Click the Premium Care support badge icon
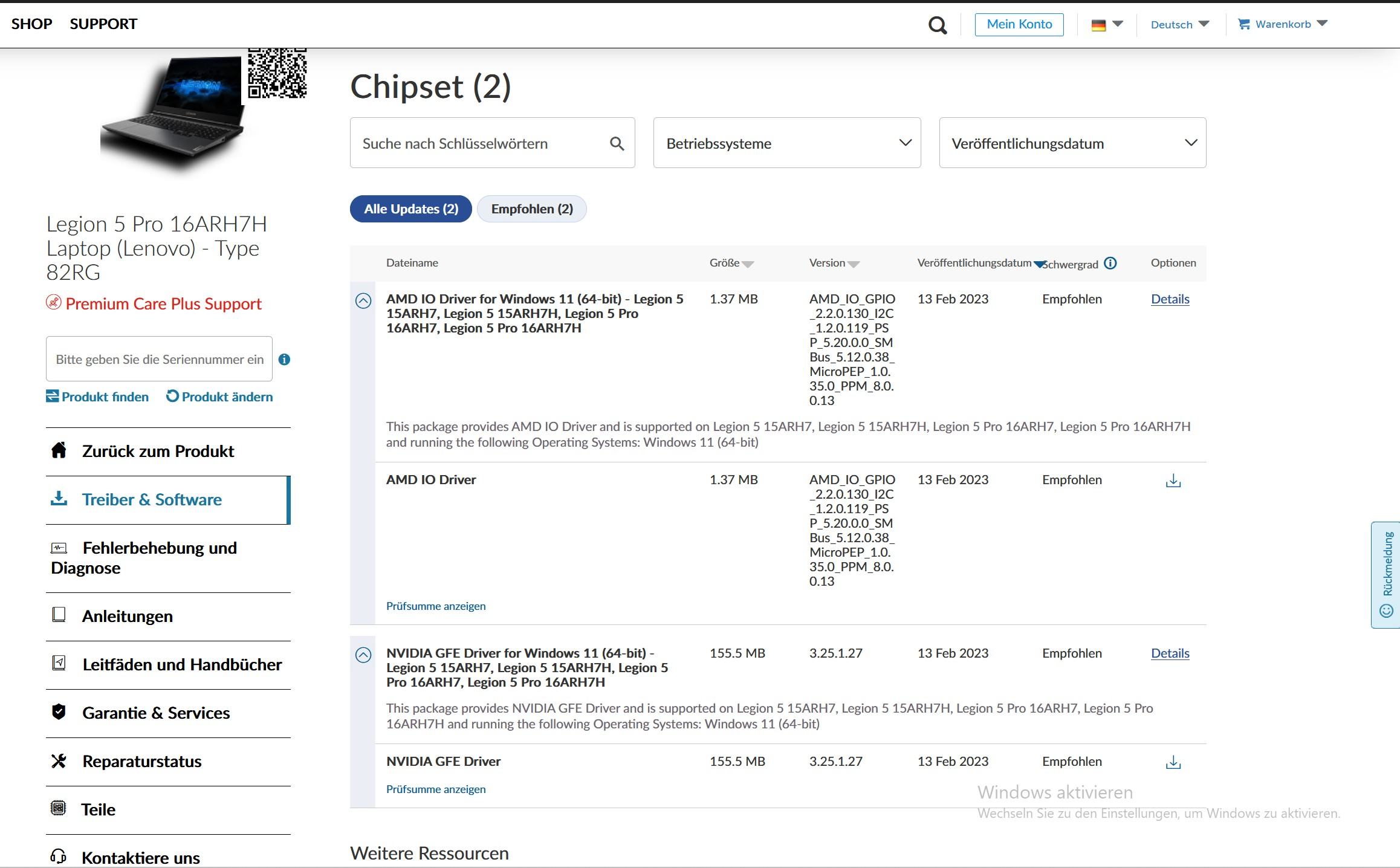 click(54, 302)
